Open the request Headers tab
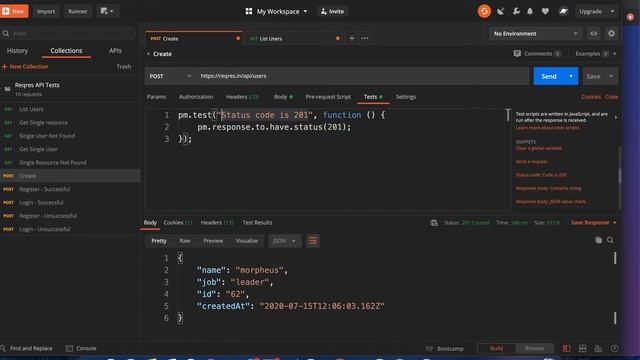640x360 pixels. pos(242,97)
